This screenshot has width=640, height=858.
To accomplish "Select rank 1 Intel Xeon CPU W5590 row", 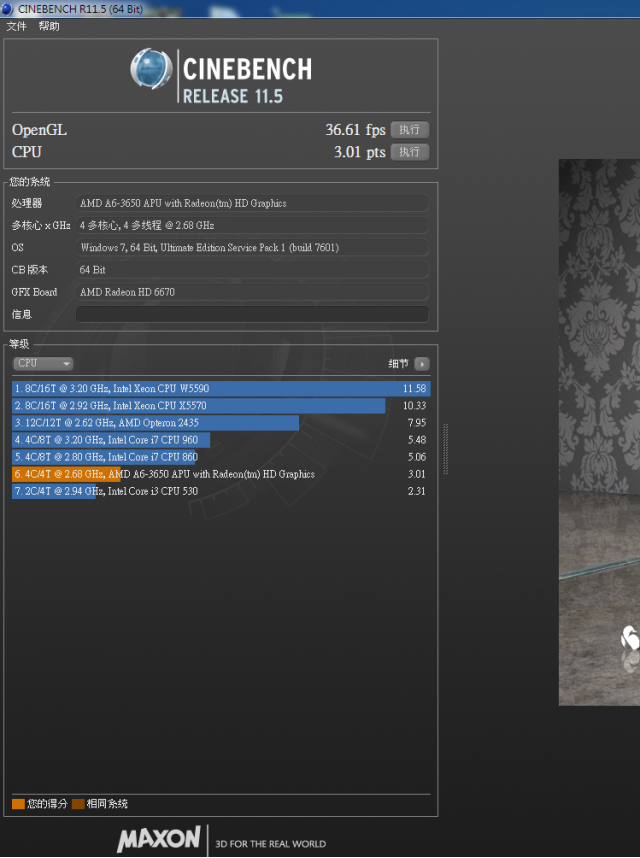I will tap(221, 389).
